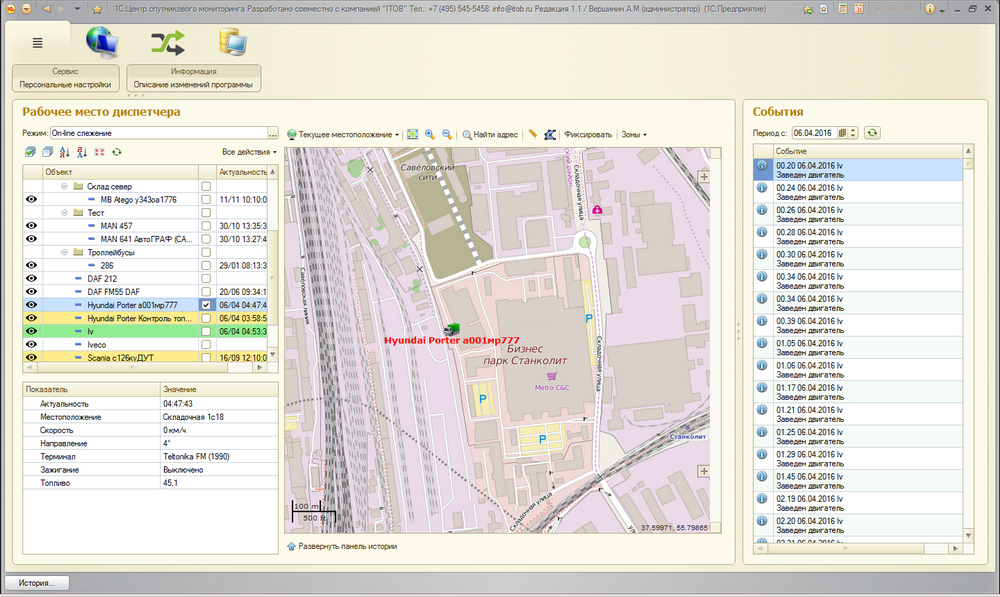Refresh the events list
This screenshot has width=1000, height=597.
click(x=872, y=133)
